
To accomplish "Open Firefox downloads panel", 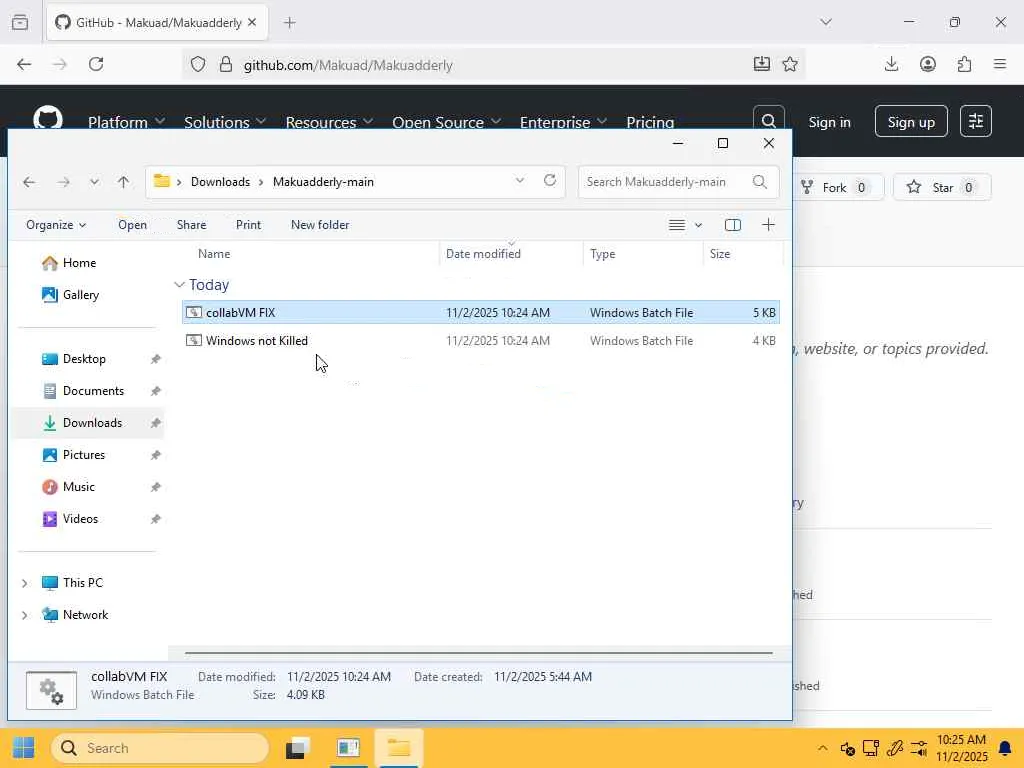I will 891,64.
